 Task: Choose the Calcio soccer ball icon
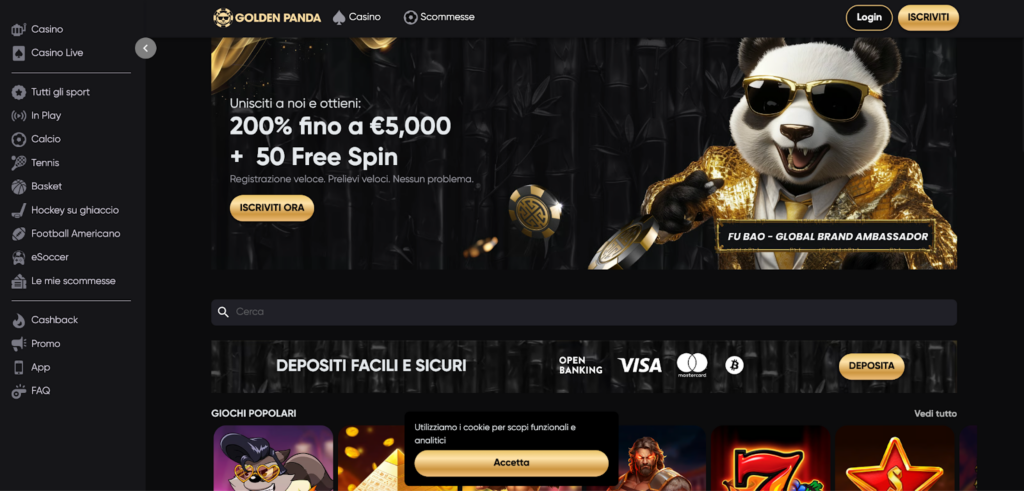[19, 139]
